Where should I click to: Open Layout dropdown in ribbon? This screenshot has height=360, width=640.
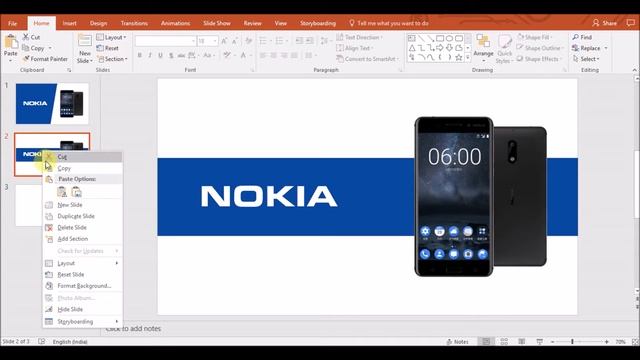coord(111,37)
